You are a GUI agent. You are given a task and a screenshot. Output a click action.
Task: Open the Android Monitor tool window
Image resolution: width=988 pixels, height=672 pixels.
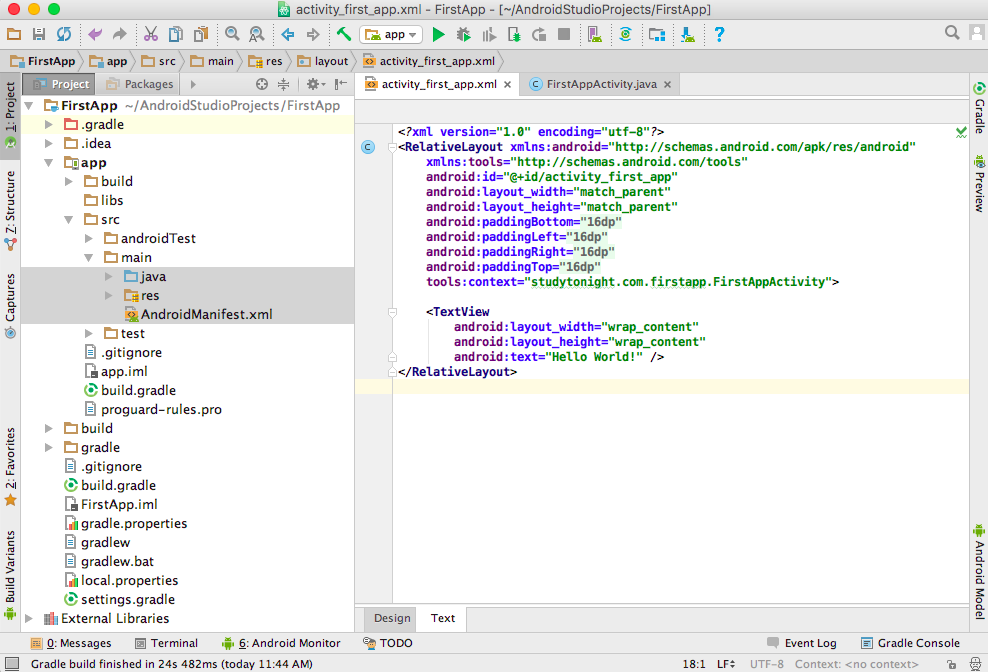tap(281, 643)
